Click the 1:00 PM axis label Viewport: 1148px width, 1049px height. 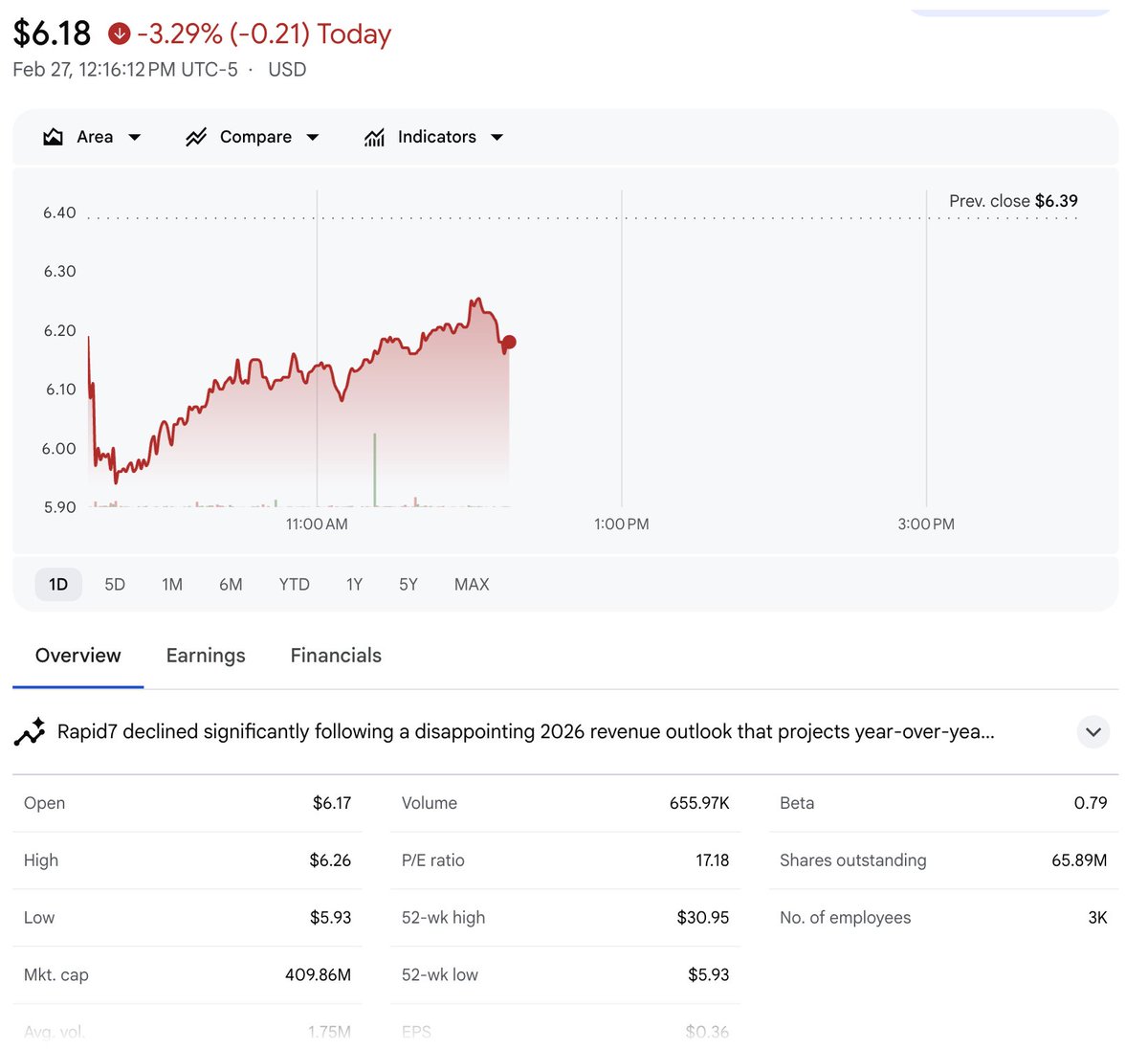622,524
